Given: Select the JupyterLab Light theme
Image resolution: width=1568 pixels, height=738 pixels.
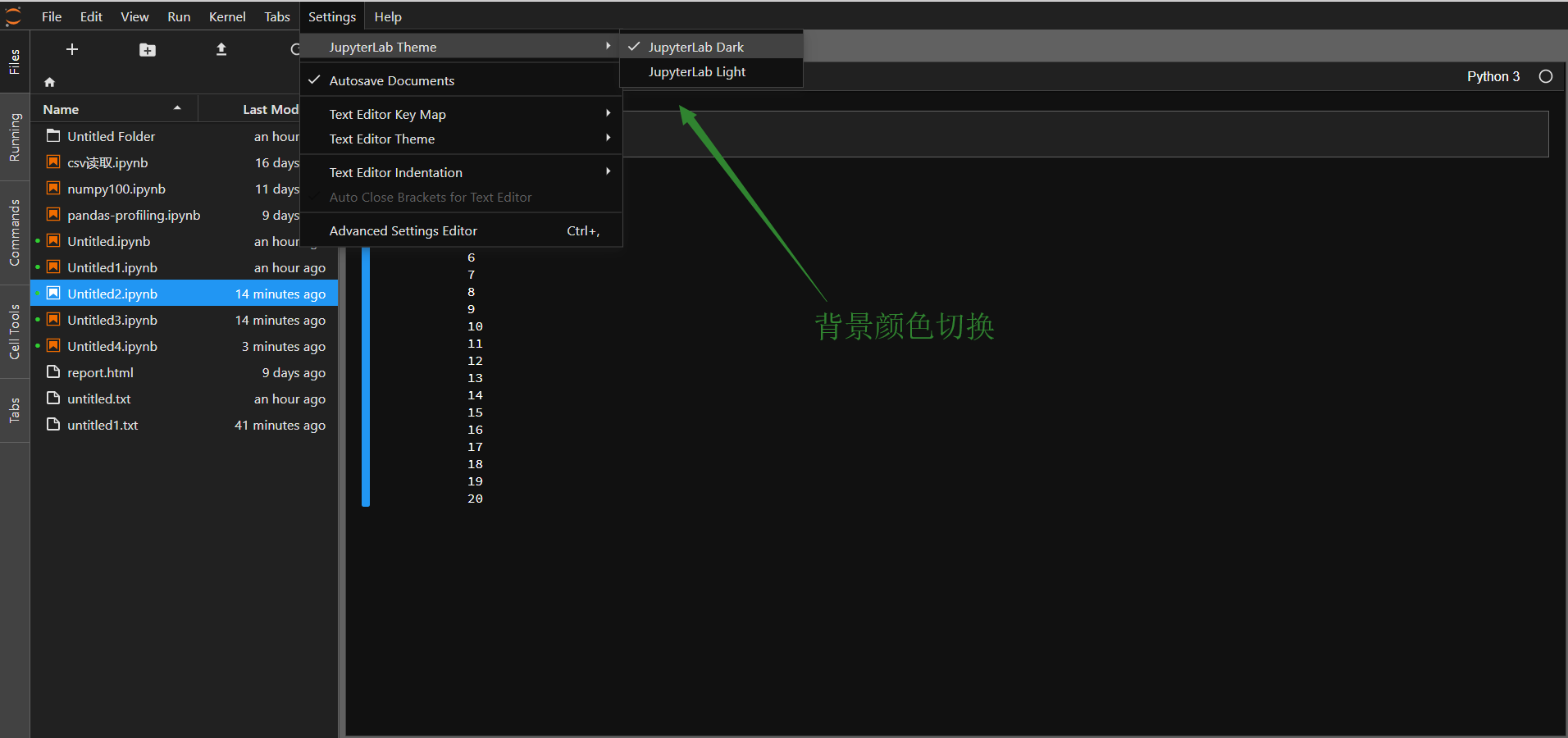Looking at the screenshot, I should pyautogui.click(x=711, y=71).
